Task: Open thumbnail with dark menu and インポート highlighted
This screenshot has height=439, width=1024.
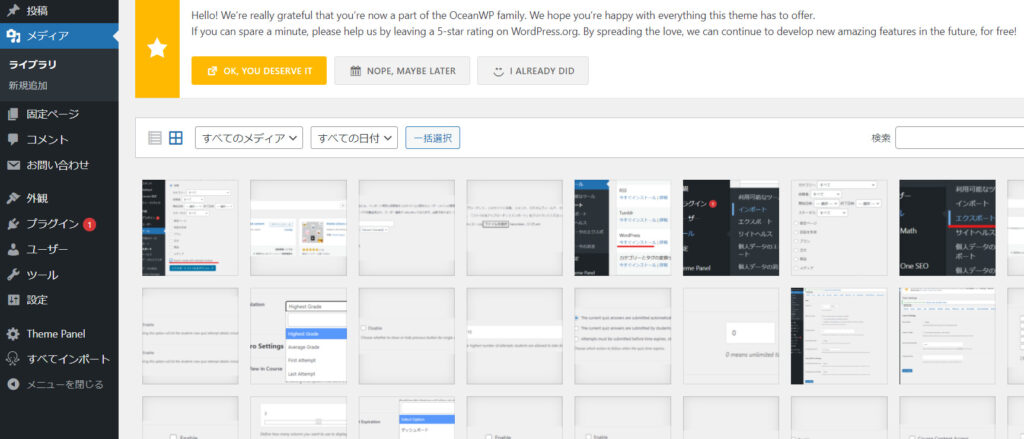Action: pos(731,228)
